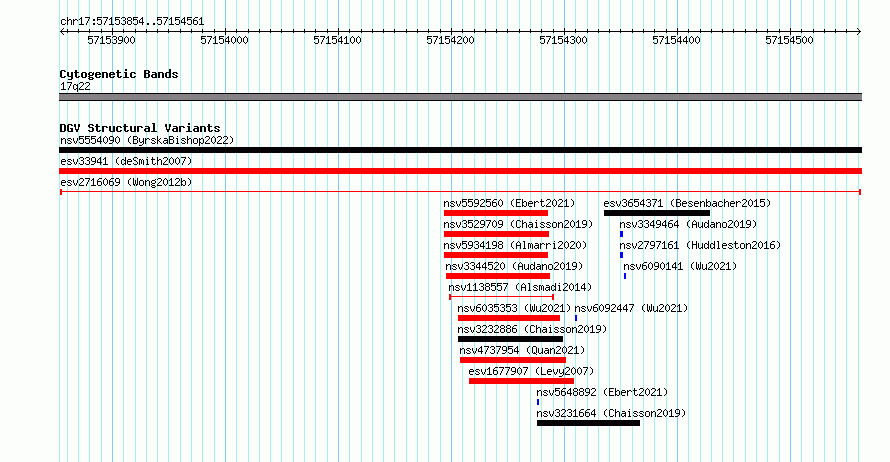
Task: Select nsv5934198 (Almarri2020) label
Action: pos(515,245)
